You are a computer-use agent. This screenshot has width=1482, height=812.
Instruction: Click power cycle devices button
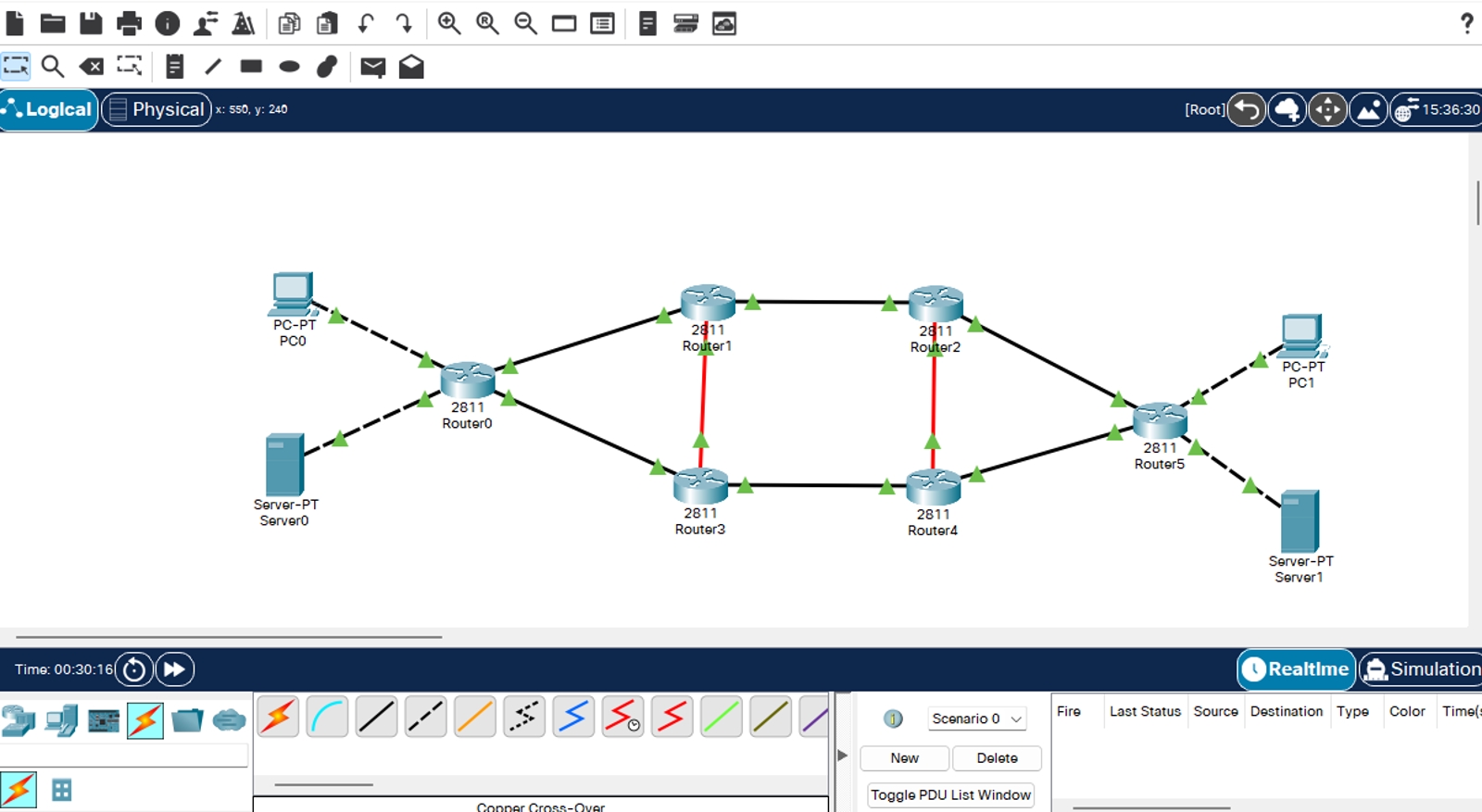click(134, 669)
